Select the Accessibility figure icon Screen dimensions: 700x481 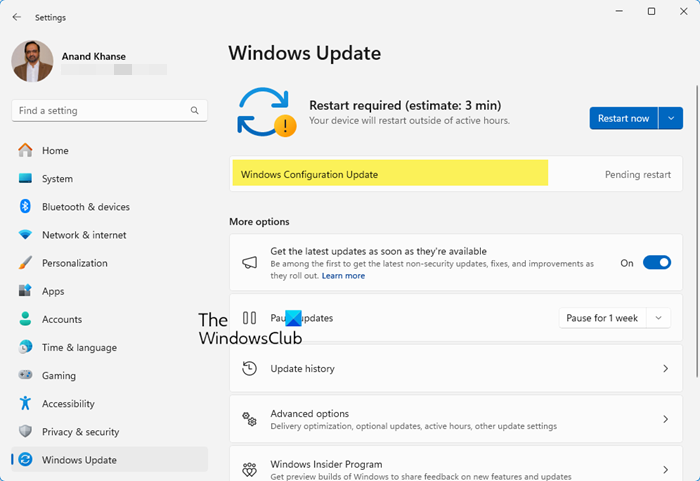pos(25,404)
